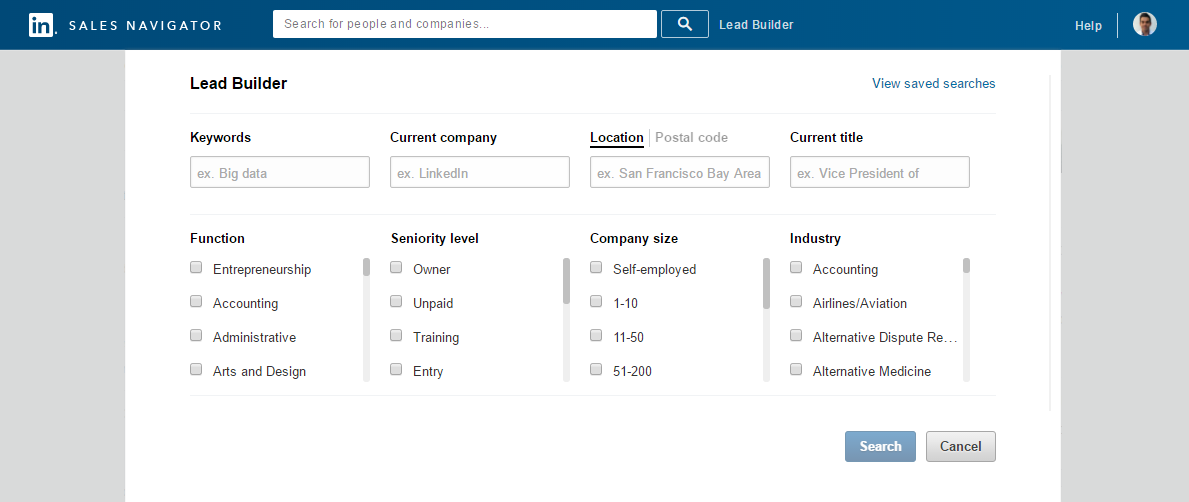Click the Cancel button
The height and width of the screenshot is (502, 1189).
coord(961,447)
